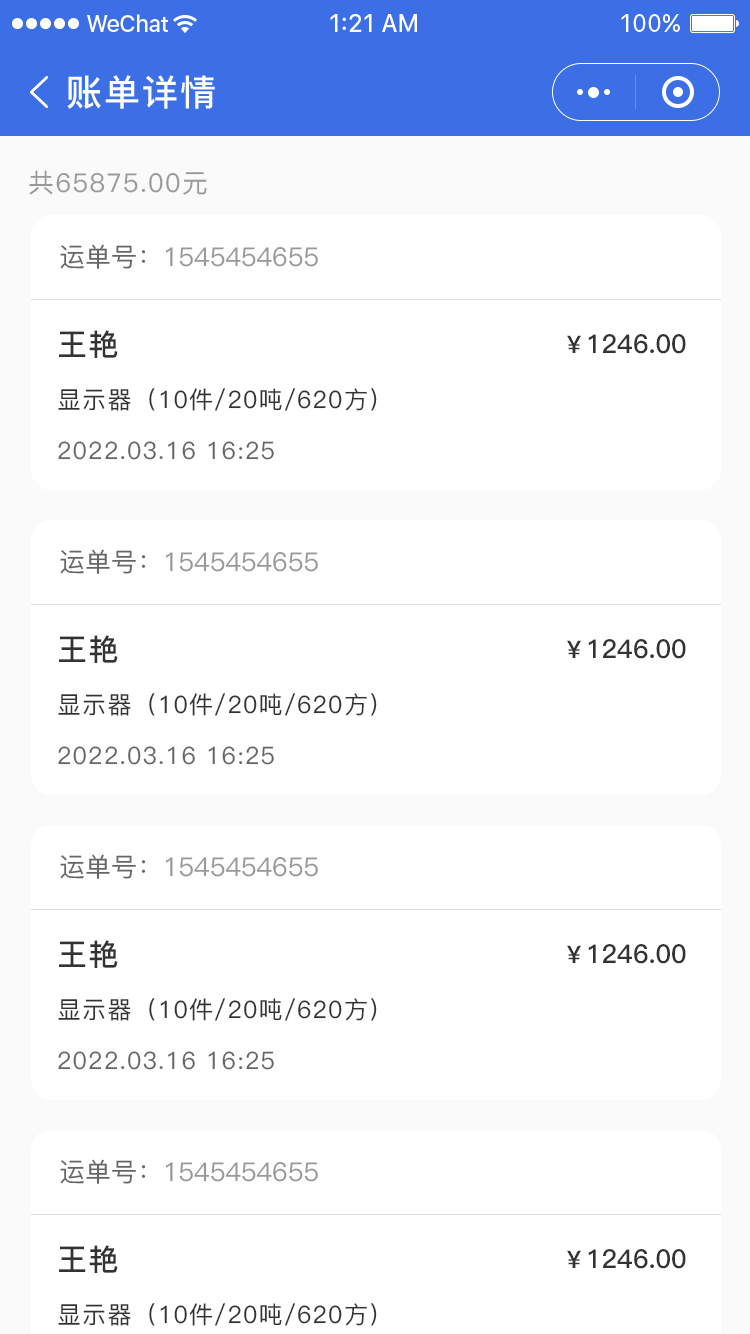Tap the third card's 显示器 goods description
750x1334 pixels.
219,1010
